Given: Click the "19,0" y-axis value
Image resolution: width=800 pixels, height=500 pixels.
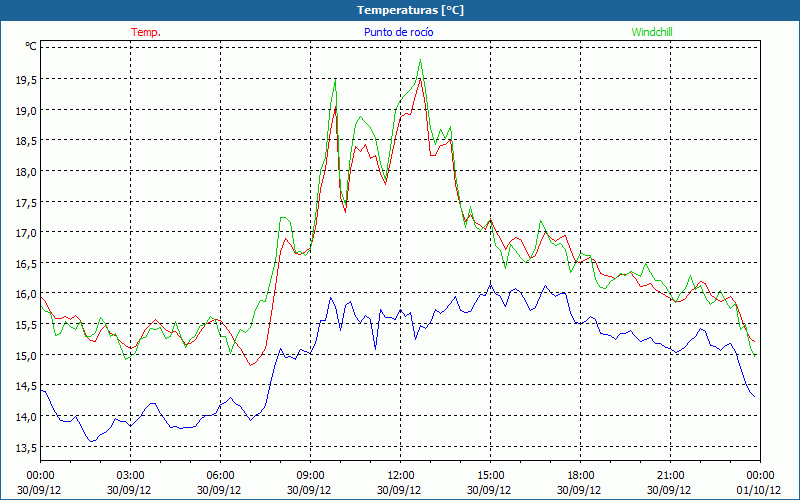Looking at the screenshot, I should pyautogui.click(x=26, y=110).
